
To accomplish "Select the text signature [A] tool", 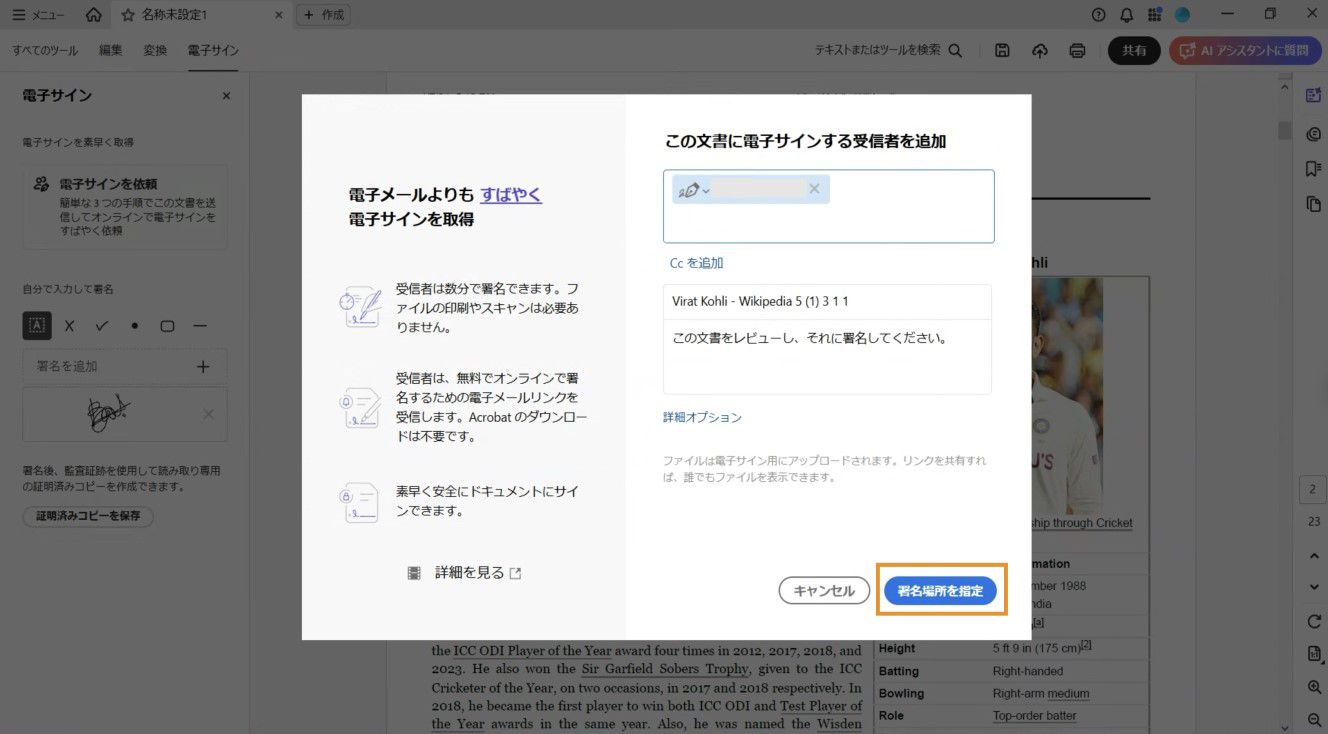I will [37, 326].
